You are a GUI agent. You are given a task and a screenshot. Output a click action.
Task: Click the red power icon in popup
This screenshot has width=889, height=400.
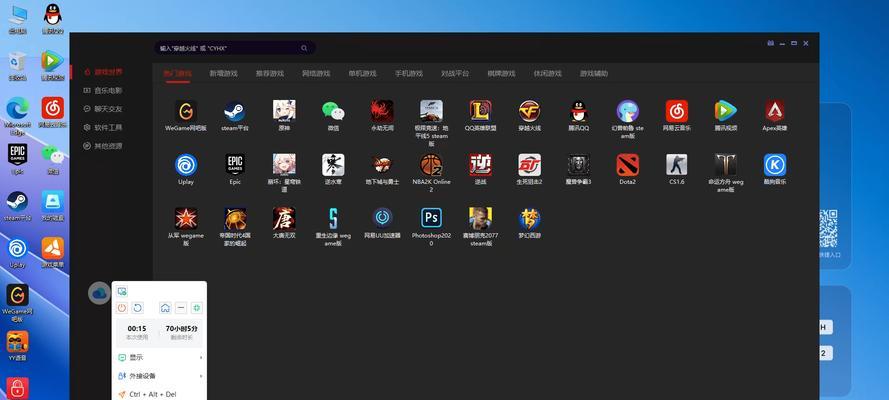click(x=122, y=308)
